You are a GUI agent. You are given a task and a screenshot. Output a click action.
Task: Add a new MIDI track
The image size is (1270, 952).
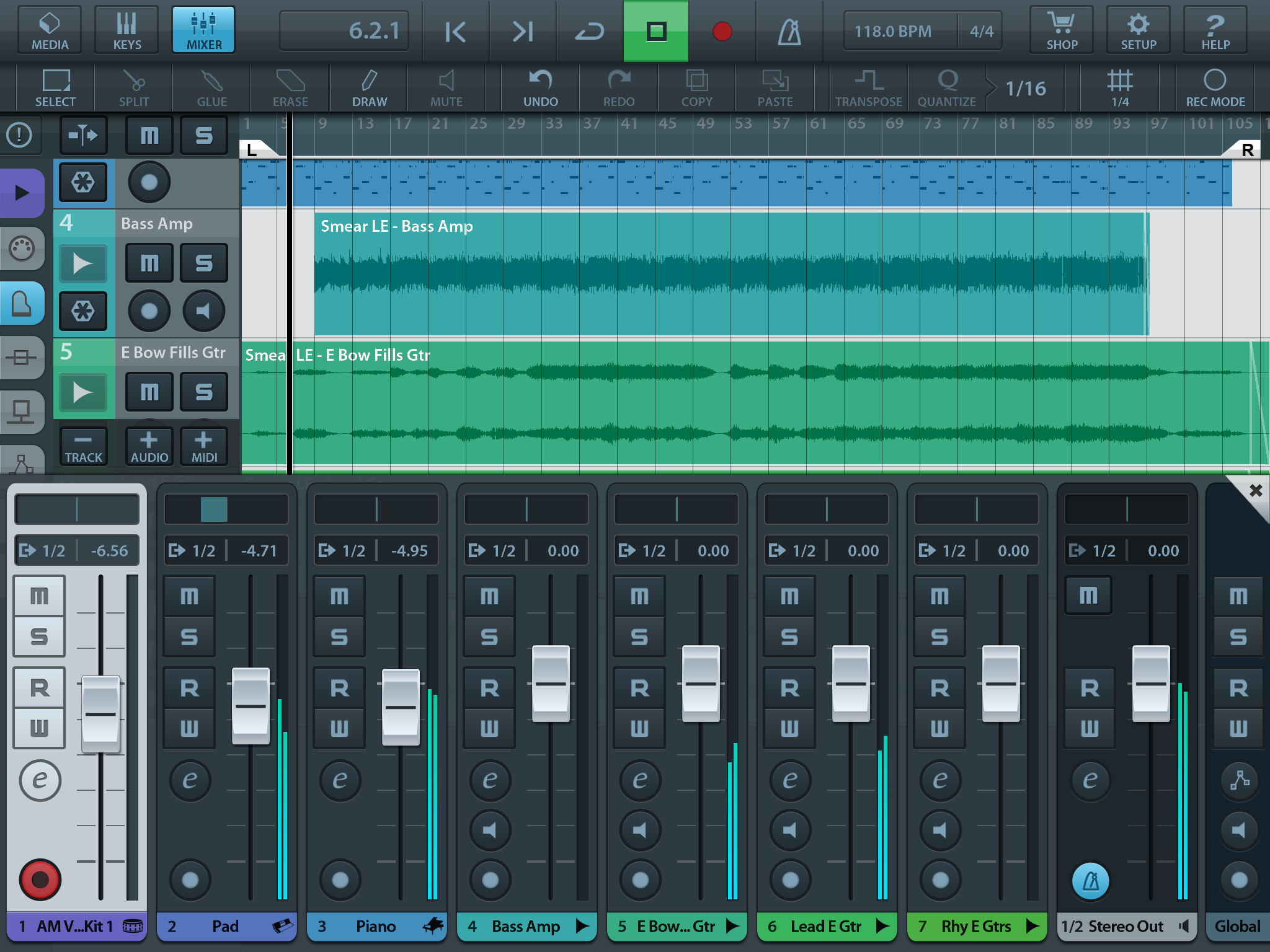pos(203,446)
